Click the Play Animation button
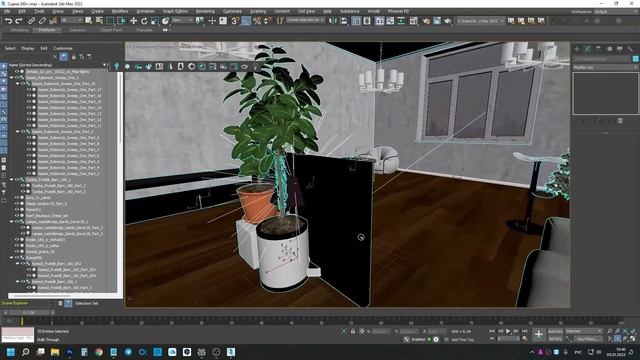The width and height of the screenshot is (640, 360). click(508, 331)
